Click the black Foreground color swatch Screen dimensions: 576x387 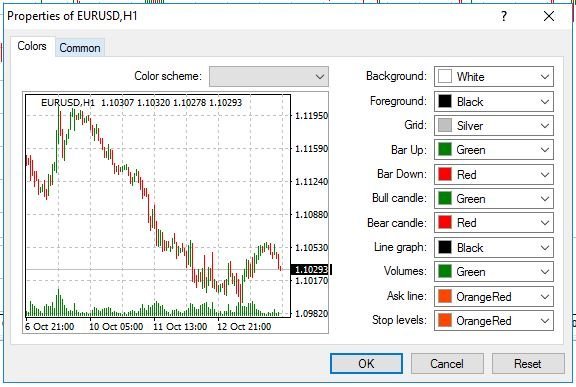445,101
